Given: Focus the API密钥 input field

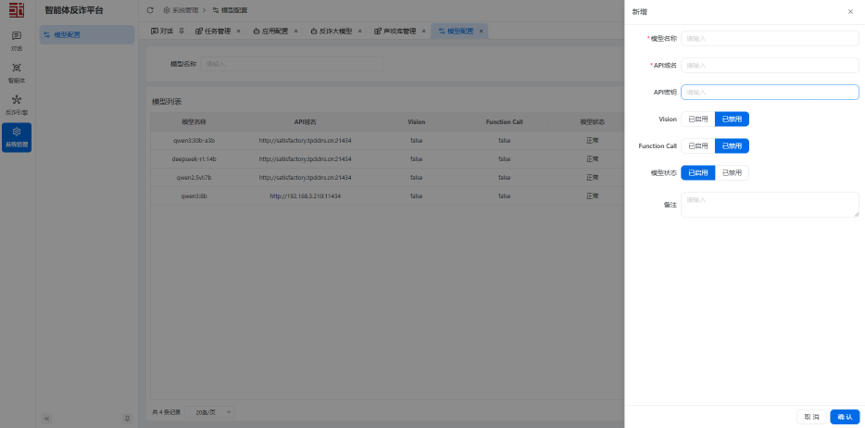Looking at the screenshot, I should 770,92.
